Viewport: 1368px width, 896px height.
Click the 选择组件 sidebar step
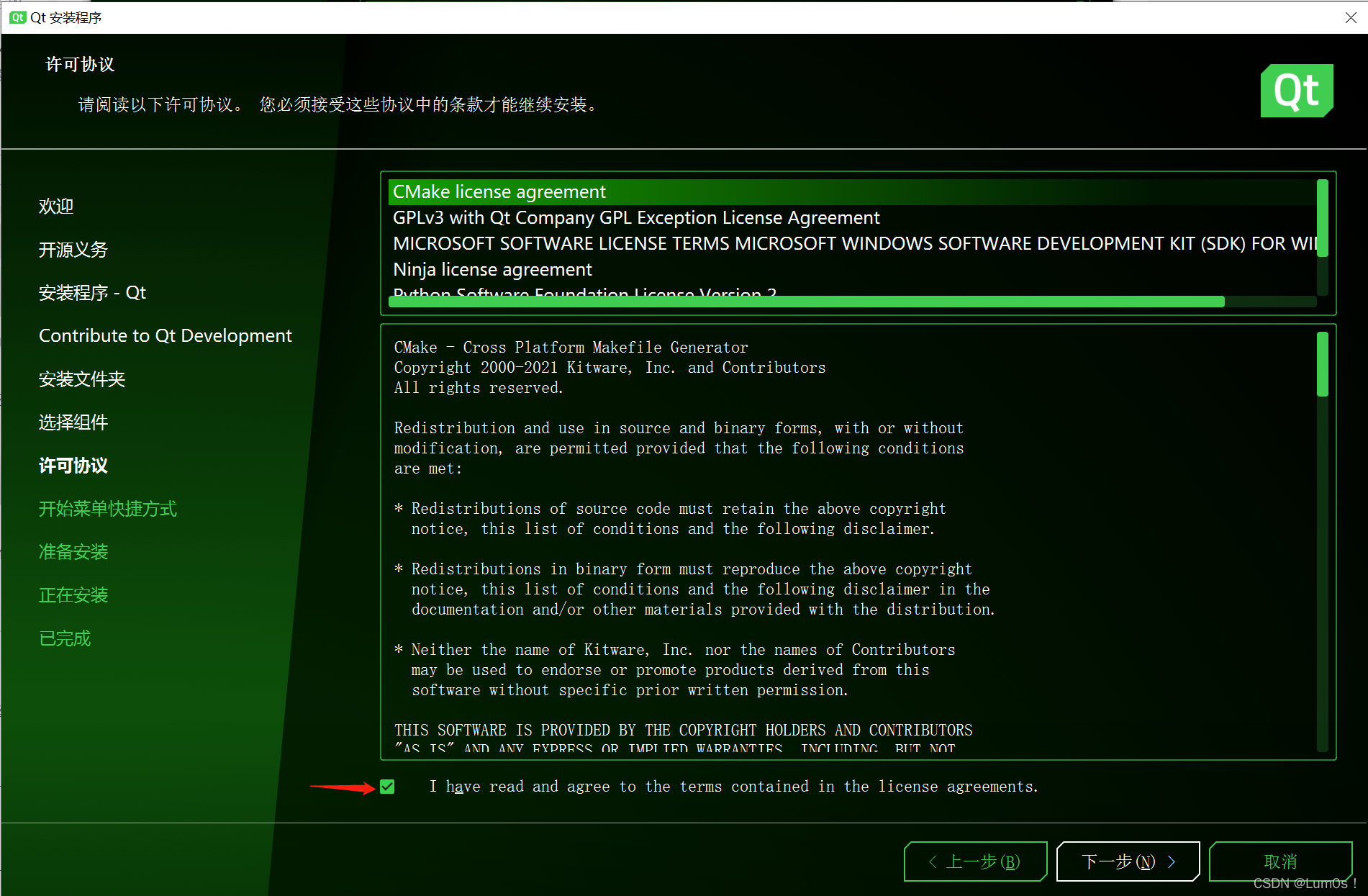tap(73, 422)
